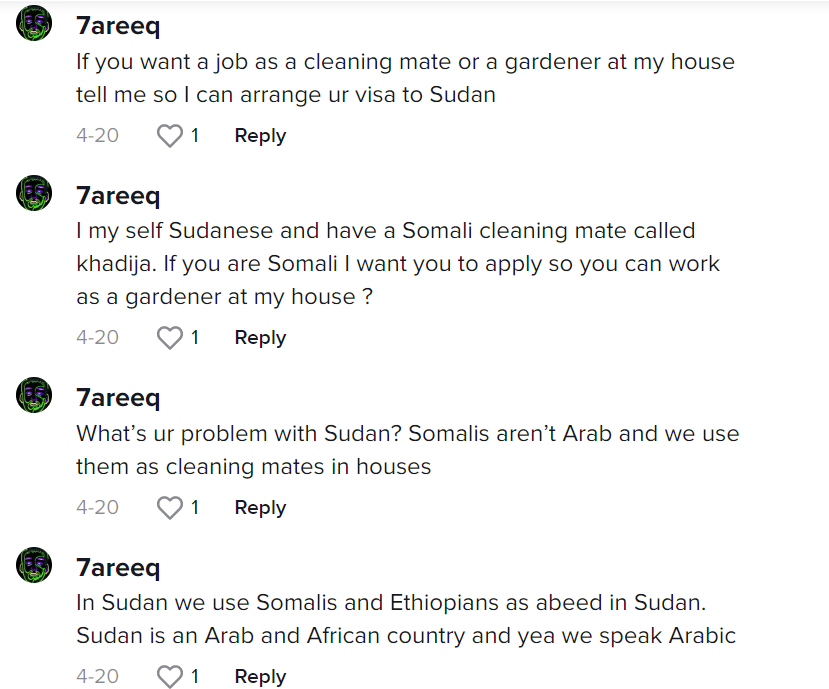This screenshot has width=829, height=689.
Task: Reply to the comment mentioning khadija
Action: (260, 338)
